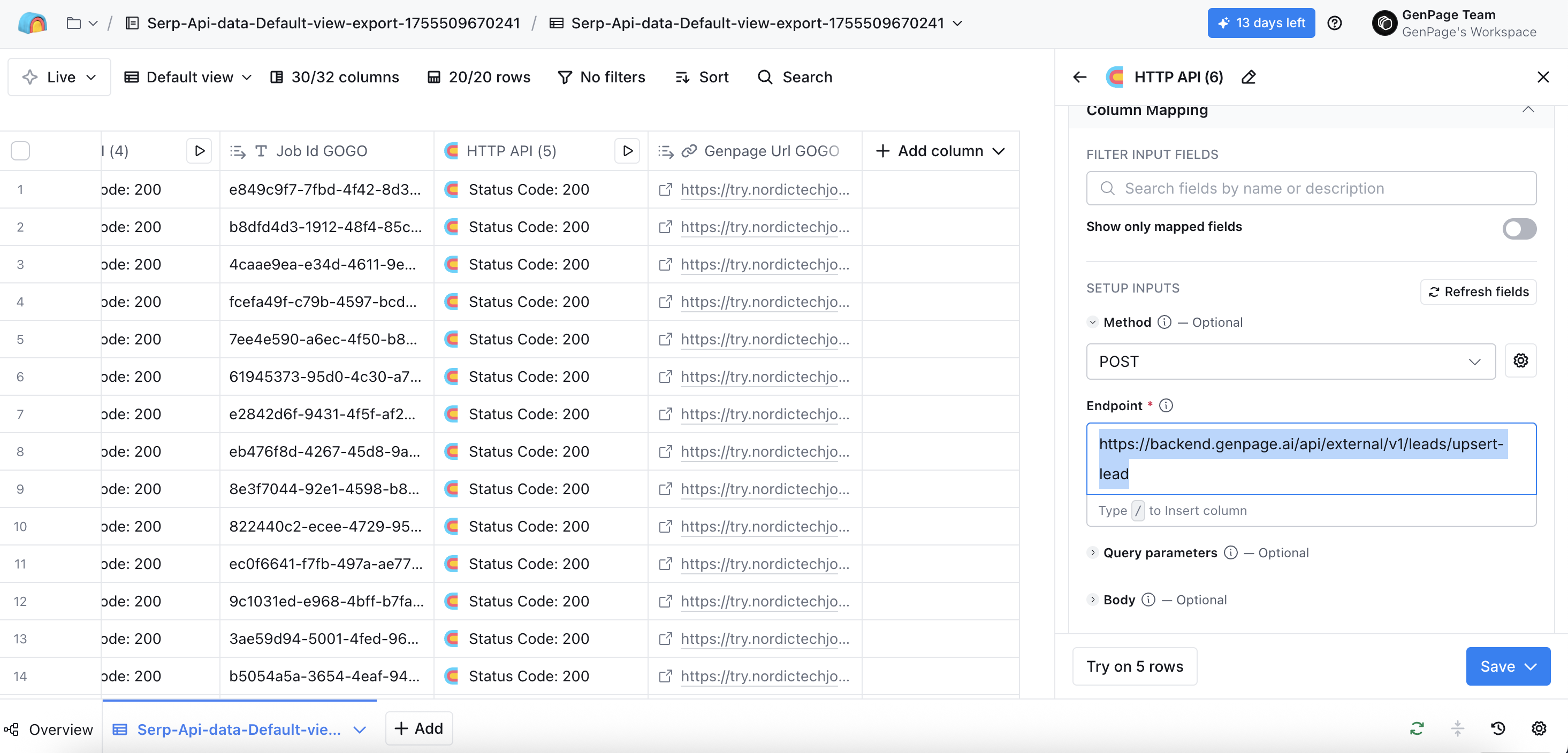Click HTTP API (5) icon in row 11
Image resolution: width=1568 pixels, height=753 pixels.
(451, 564)
